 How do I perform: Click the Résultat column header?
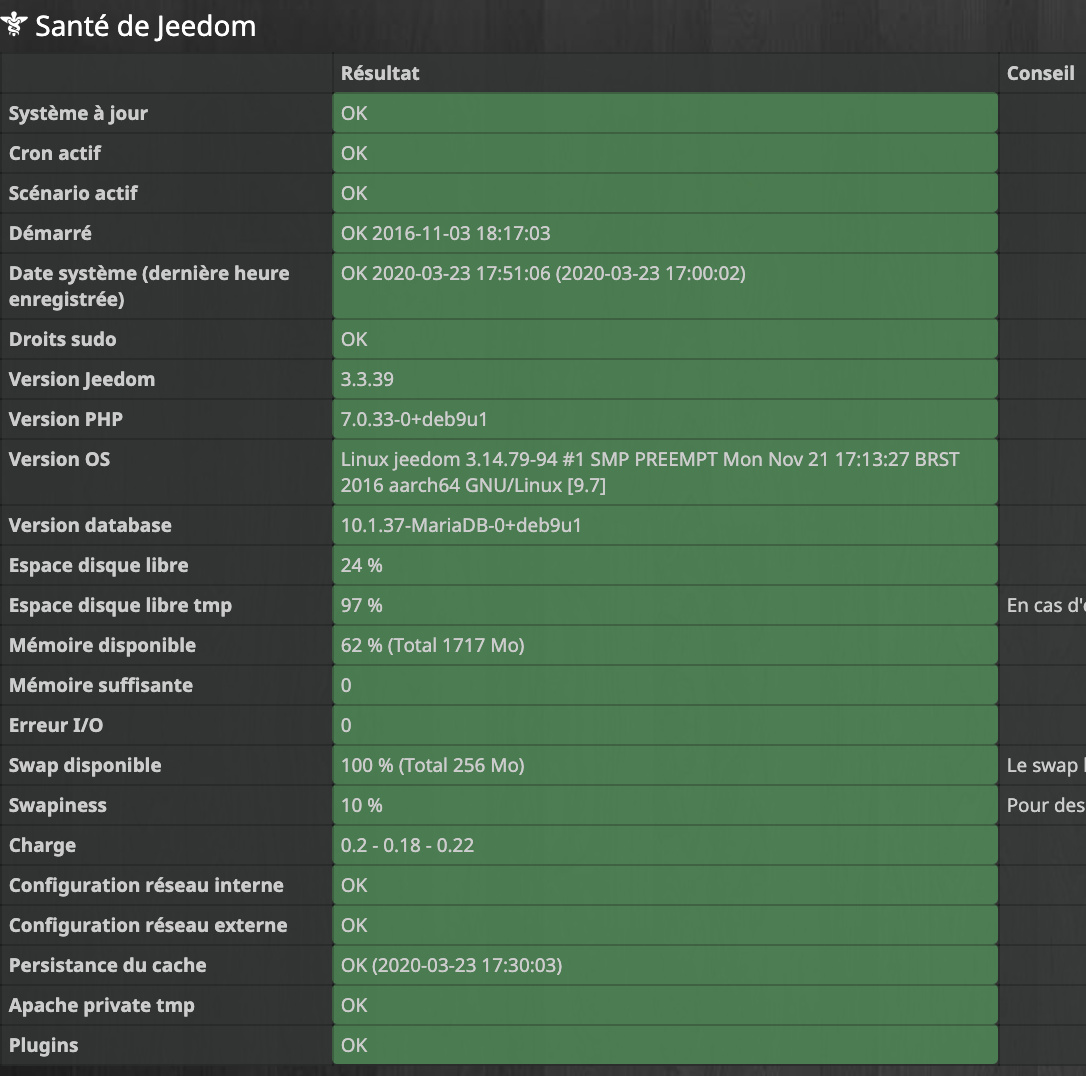coord(380,73)
